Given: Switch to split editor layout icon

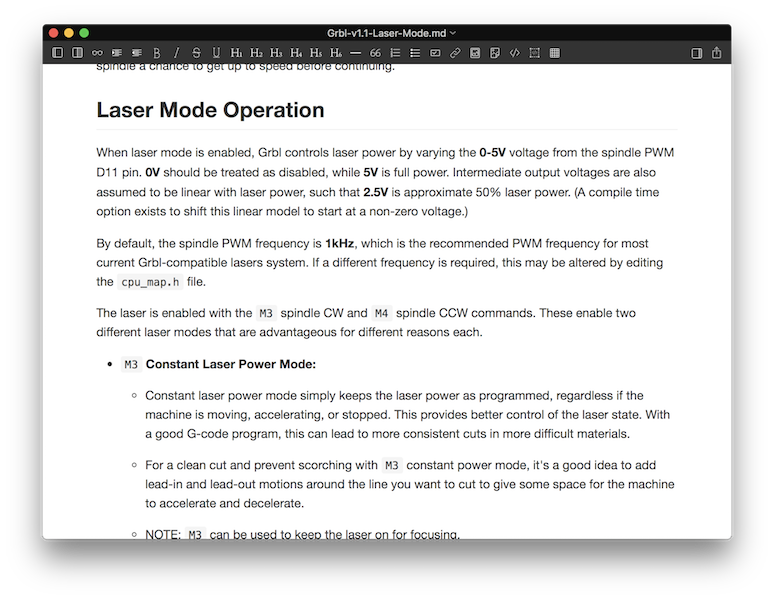Looking at the screenshot, I should [77, 52].
